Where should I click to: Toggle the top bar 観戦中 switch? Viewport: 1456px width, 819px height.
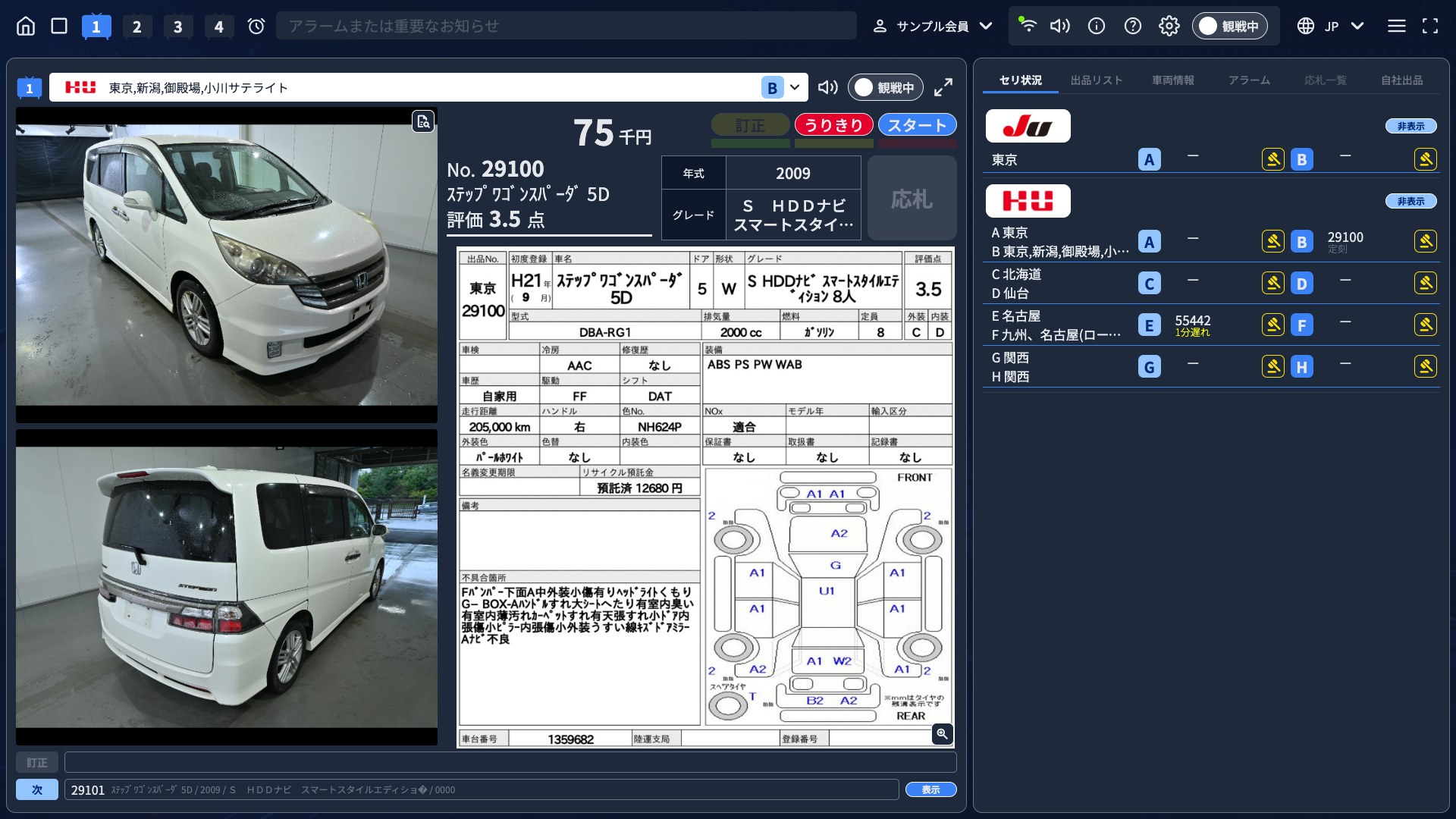click(1229, 27)
